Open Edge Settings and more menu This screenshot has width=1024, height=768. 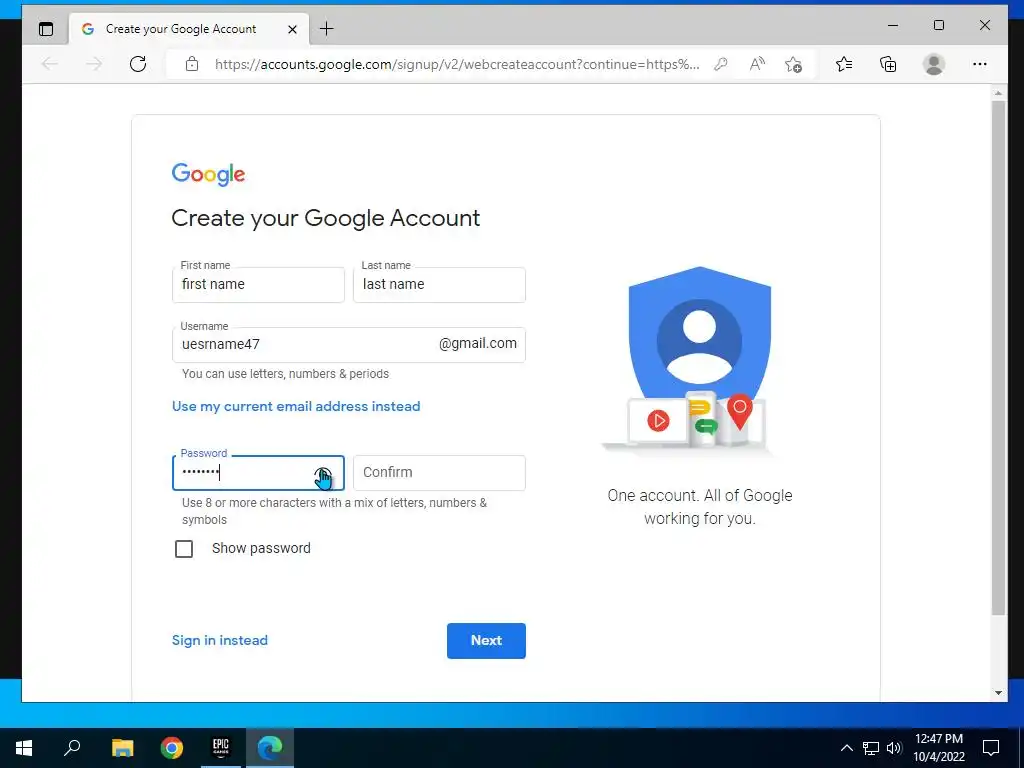tap(980, 64)
